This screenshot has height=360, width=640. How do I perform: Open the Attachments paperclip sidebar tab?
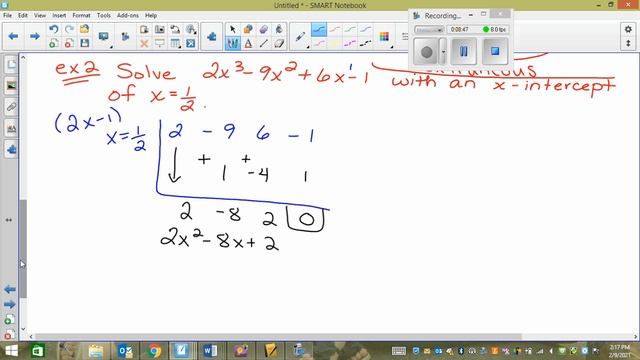[x=11, y=107]
